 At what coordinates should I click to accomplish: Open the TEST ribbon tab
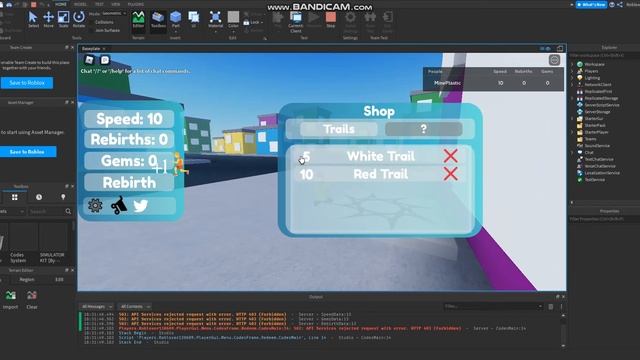pyautogui.click(x=99, y=4)
